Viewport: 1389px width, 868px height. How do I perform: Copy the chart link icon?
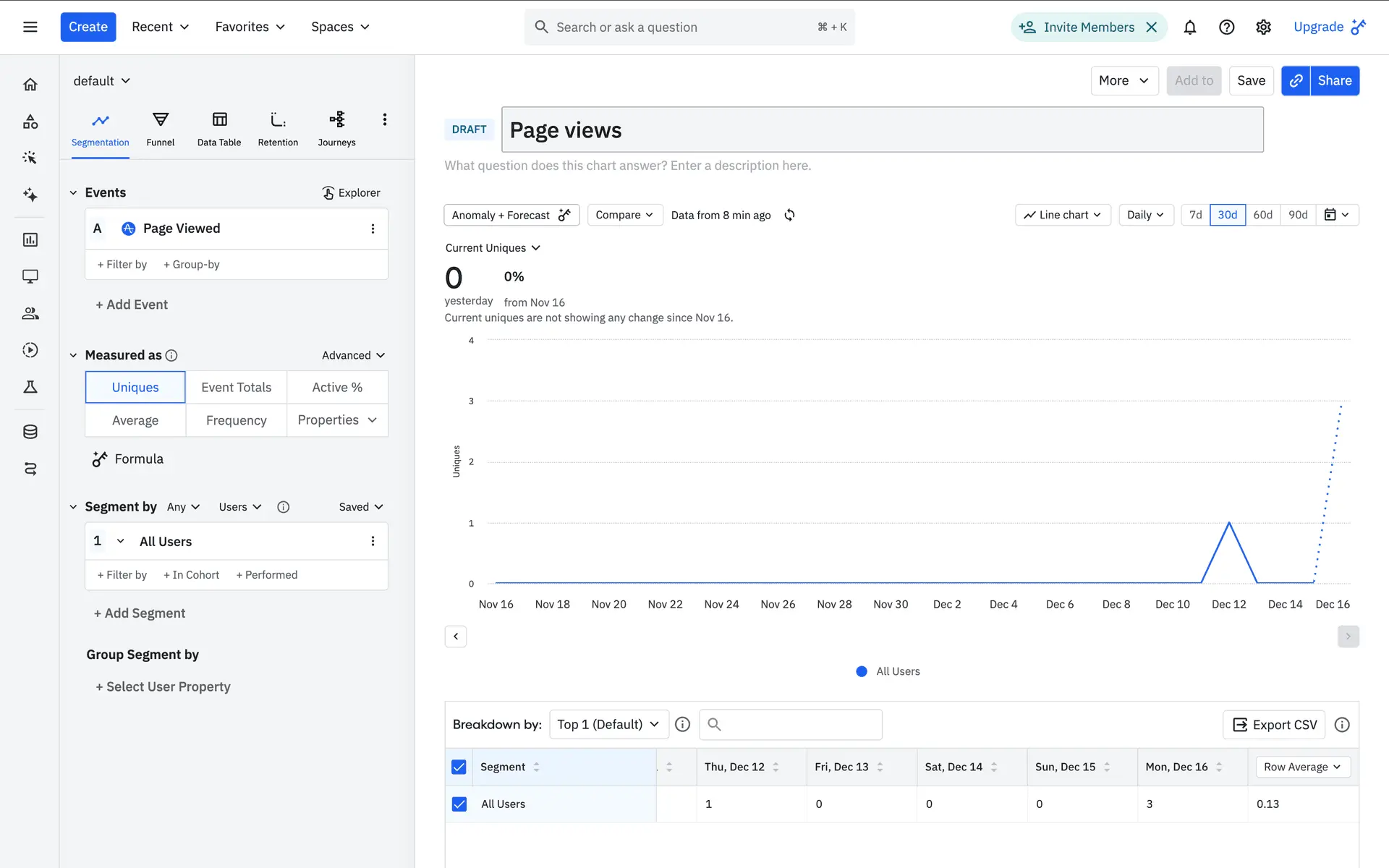[1296, 80]
